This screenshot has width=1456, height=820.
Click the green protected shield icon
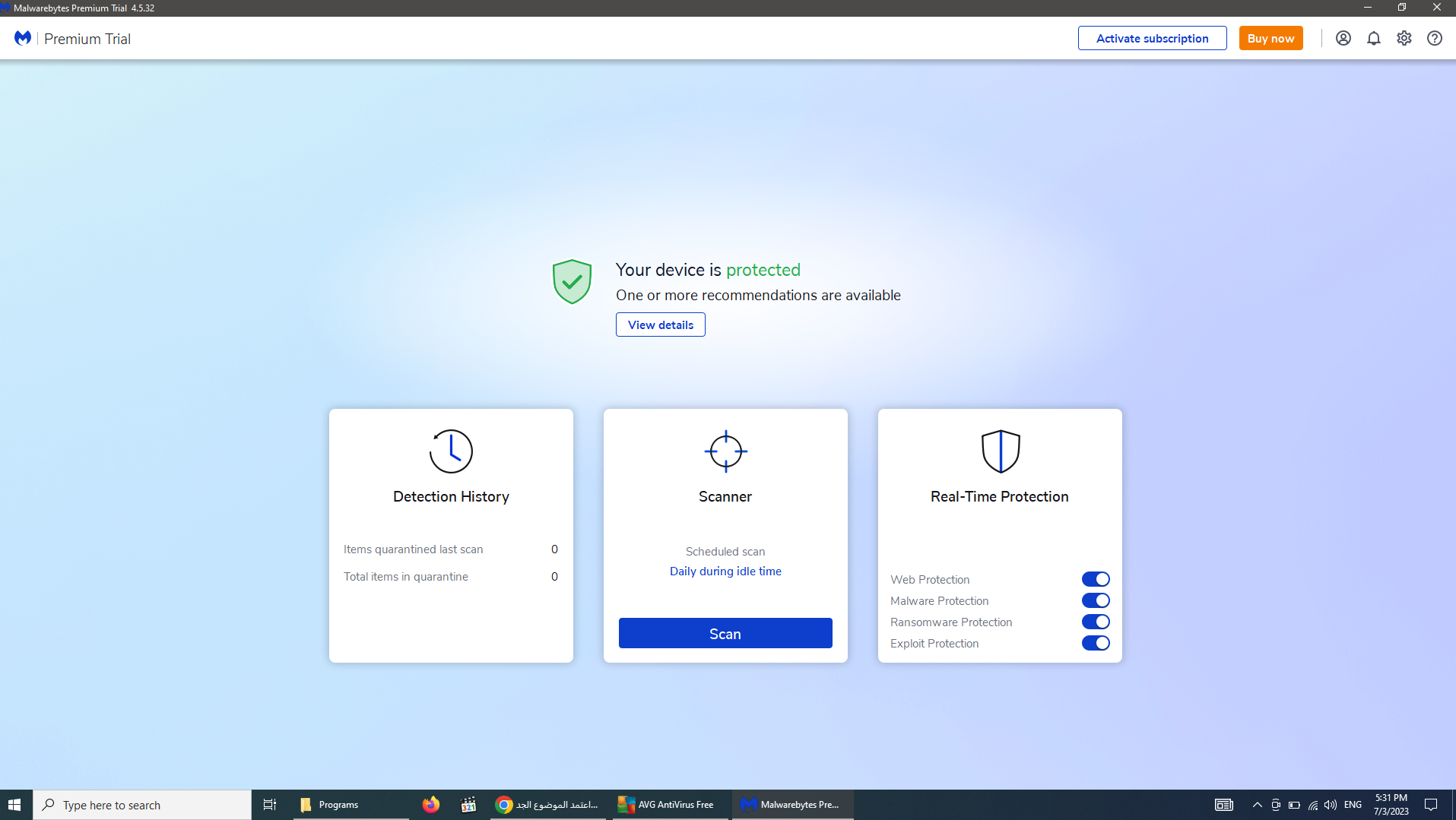572,281
